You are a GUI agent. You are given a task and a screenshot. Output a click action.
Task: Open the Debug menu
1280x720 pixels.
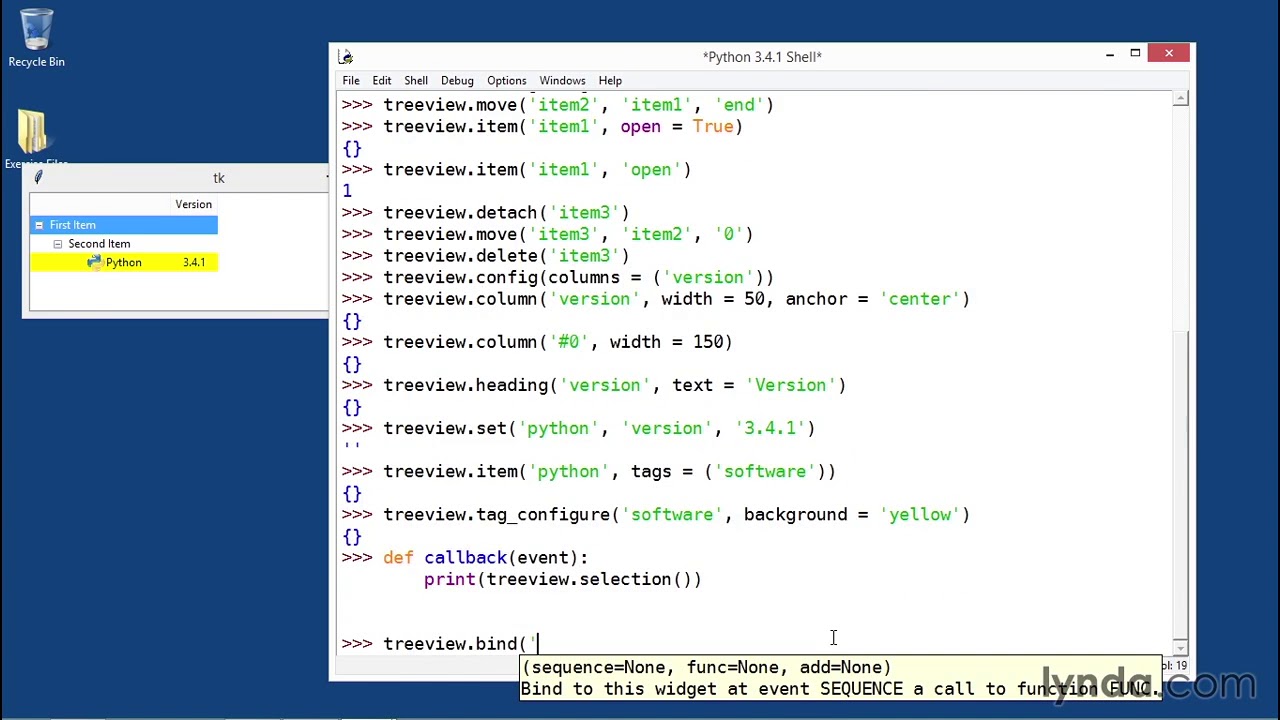click(x=457, y=81)
